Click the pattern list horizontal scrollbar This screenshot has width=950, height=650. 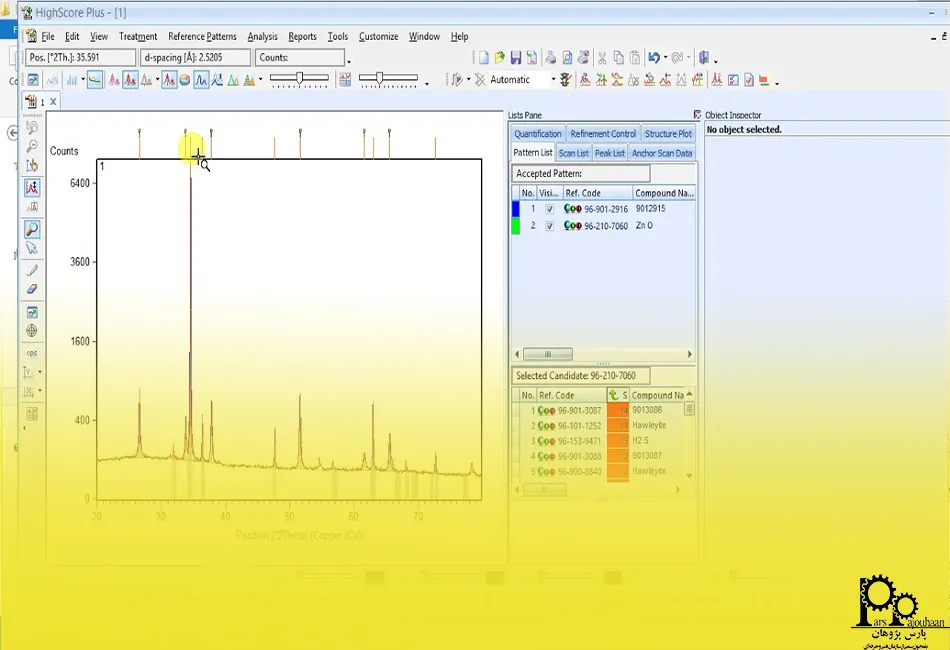point(548,354)
